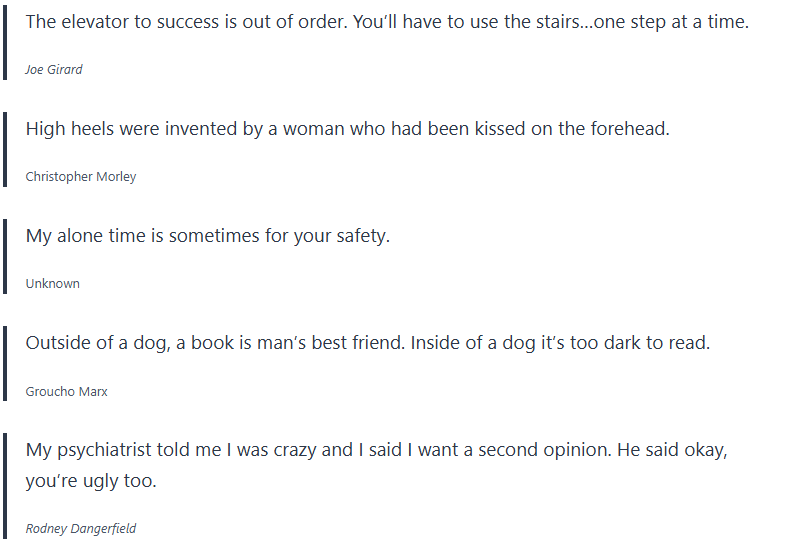Click the words "you're ugly too."
This screenshot has width=810, height=545.
pos(91,481)
